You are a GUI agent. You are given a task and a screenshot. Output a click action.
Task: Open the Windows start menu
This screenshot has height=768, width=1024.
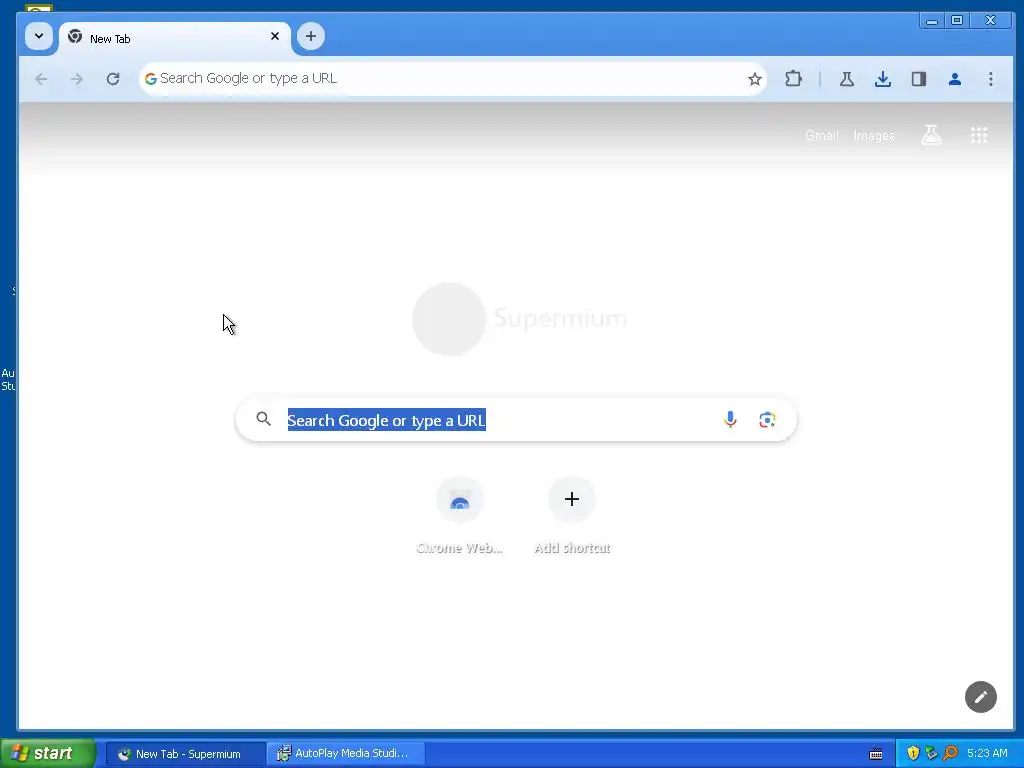48,754
